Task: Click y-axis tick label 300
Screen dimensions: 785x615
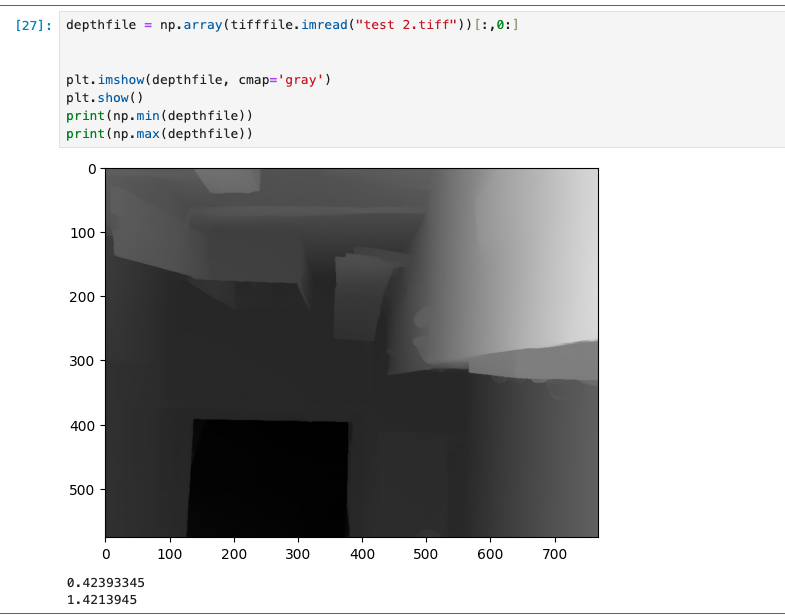Action: click(x=82, y=361)
